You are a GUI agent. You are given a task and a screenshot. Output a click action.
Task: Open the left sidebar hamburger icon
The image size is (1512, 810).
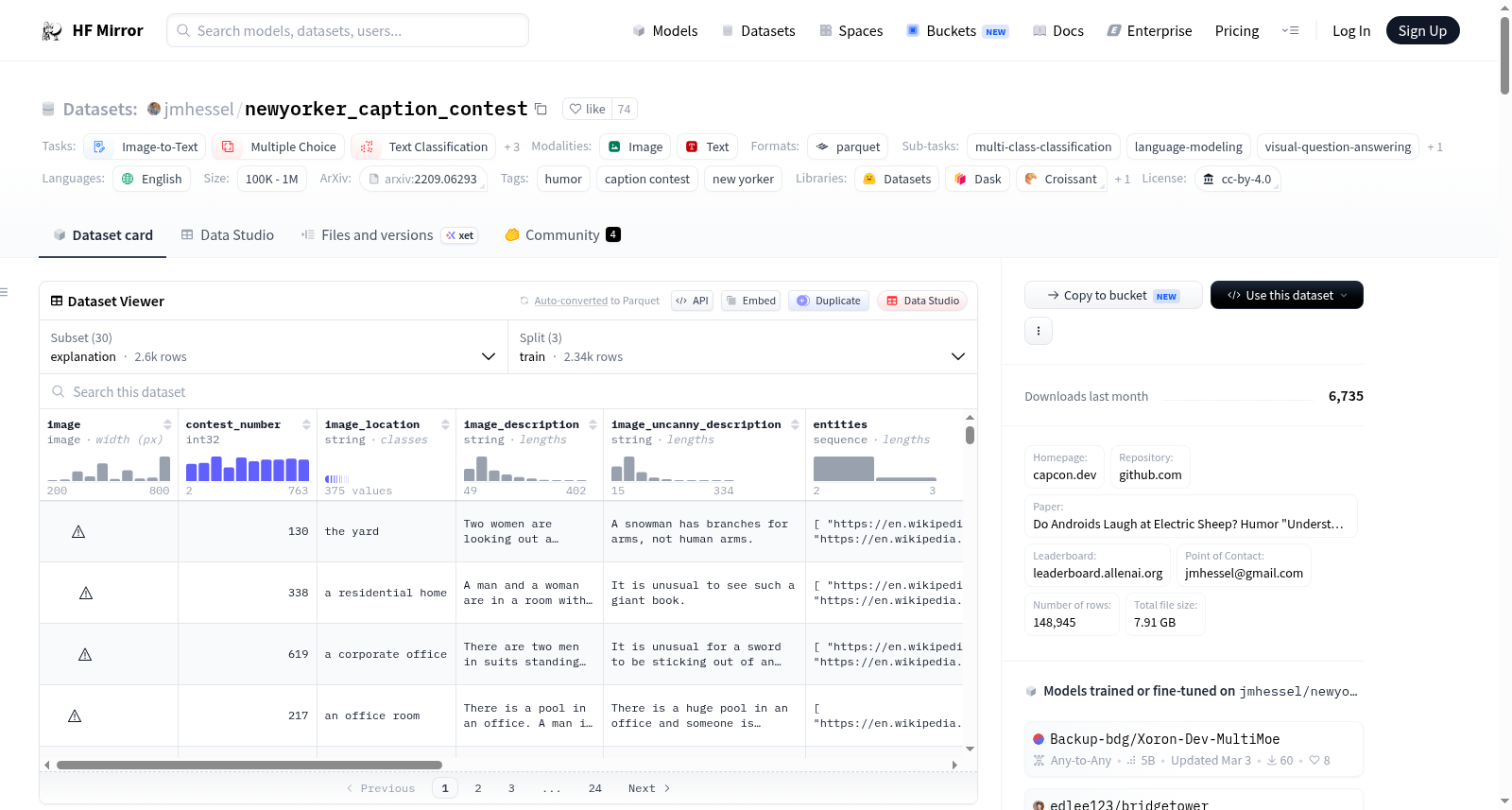(4, 292)
